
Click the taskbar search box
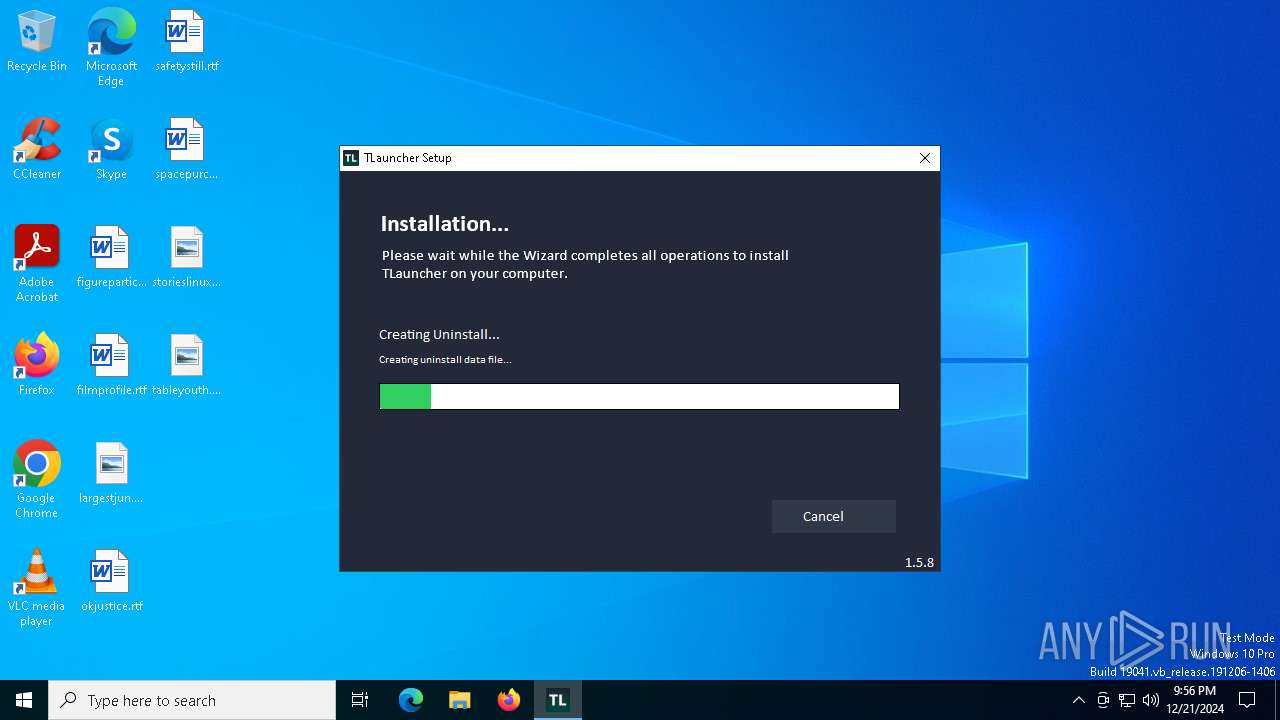(x=192, y=700)
